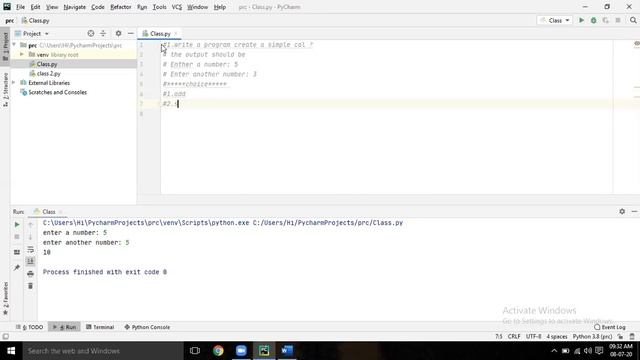Image resolution: width=640 pixels, height=360 pixels.
Task: Open Task View on taskbar
Action: pos(195,351)
